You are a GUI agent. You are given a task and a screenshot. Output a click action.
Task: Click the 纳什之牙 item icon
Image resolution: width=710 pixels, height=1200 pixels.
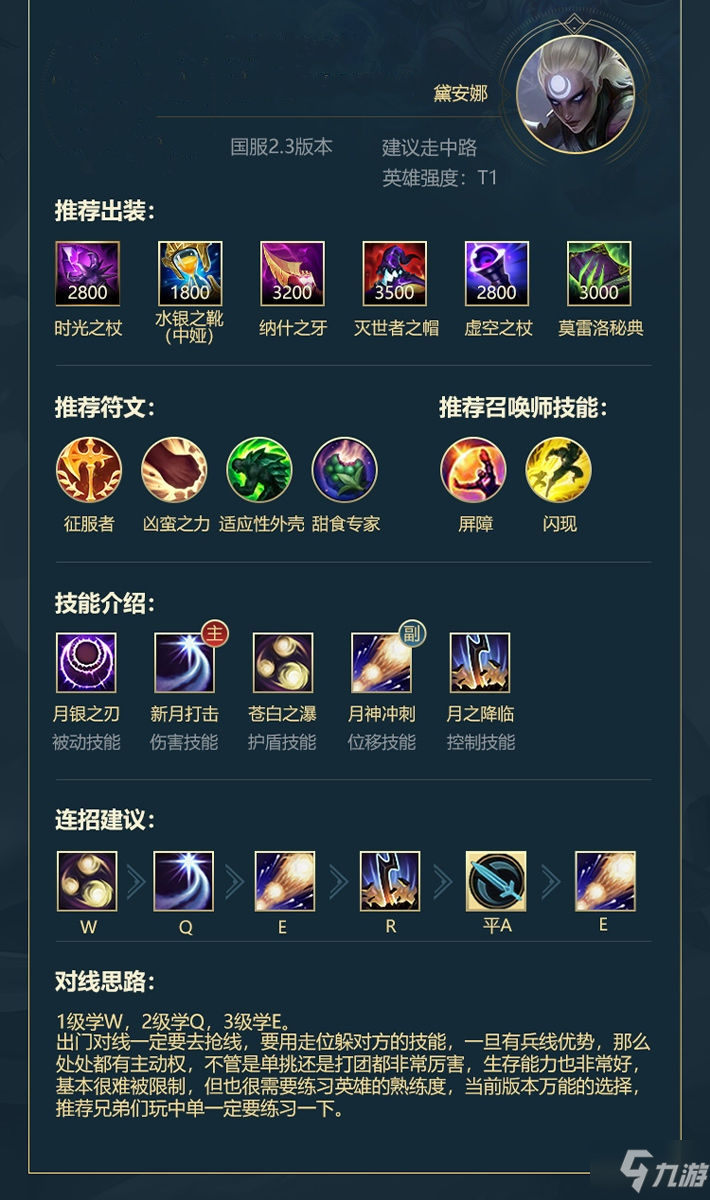(292, 273)
